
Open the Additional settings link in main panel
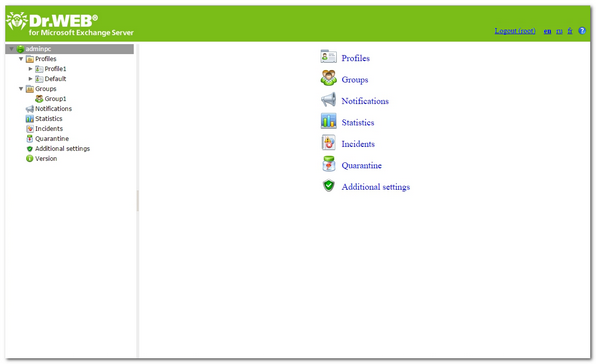376,187
